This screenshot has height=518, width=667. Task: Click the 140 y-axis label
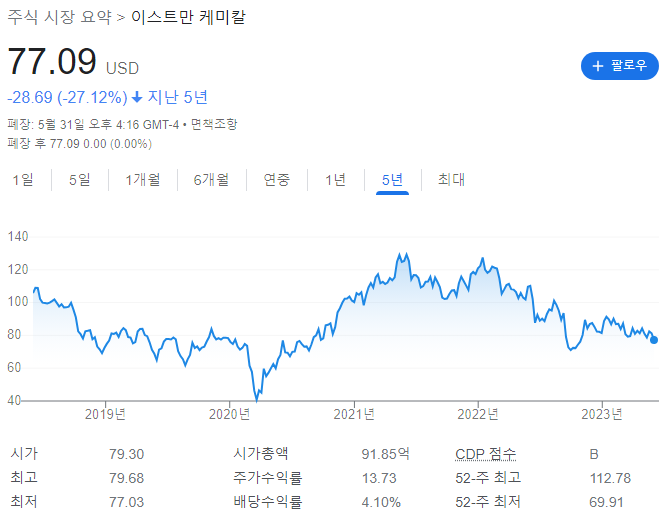(18, 236)
